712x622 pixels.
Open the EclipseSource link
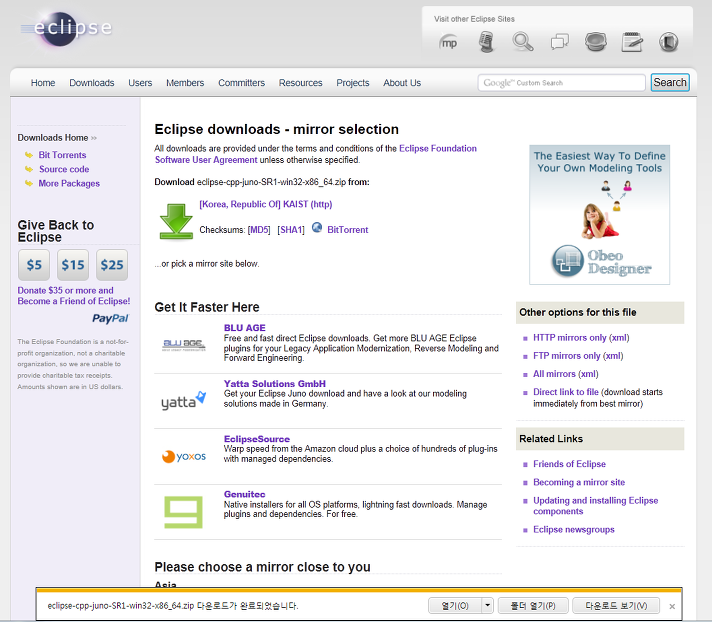(257, 439)
